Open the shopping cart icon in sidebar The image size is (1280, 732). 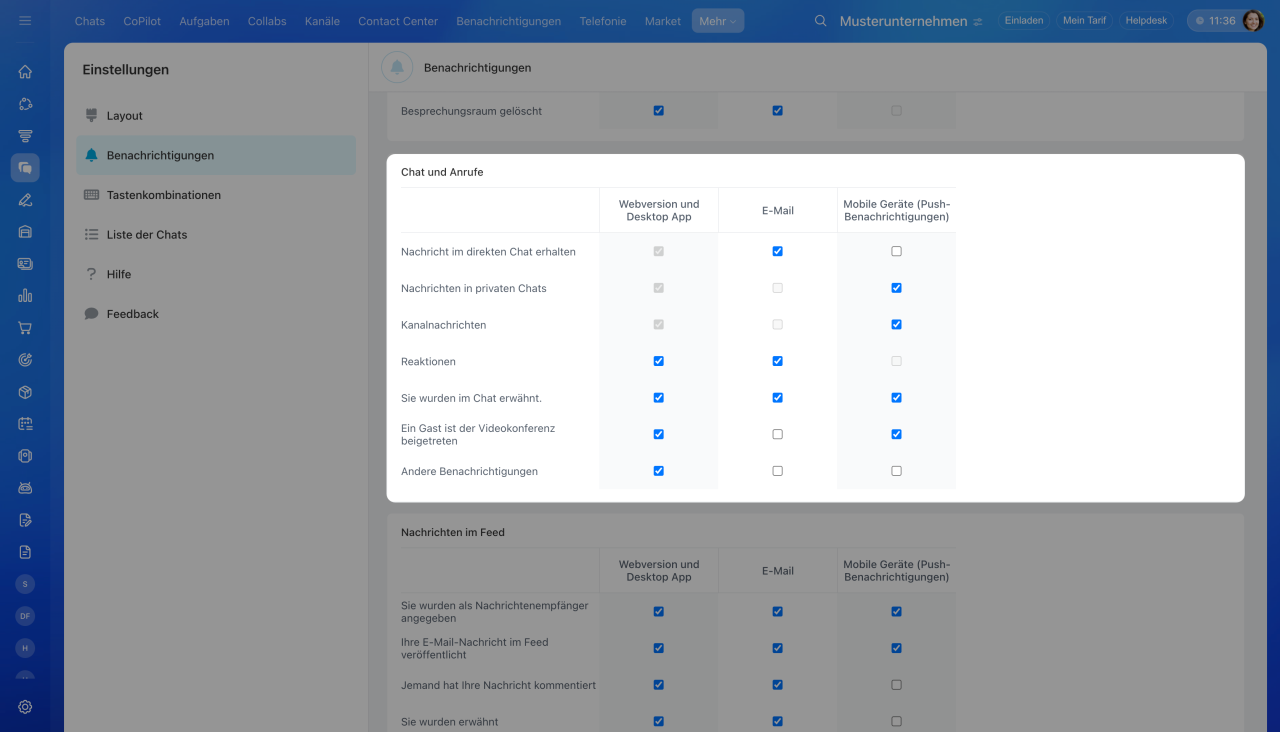coord(25,328)
